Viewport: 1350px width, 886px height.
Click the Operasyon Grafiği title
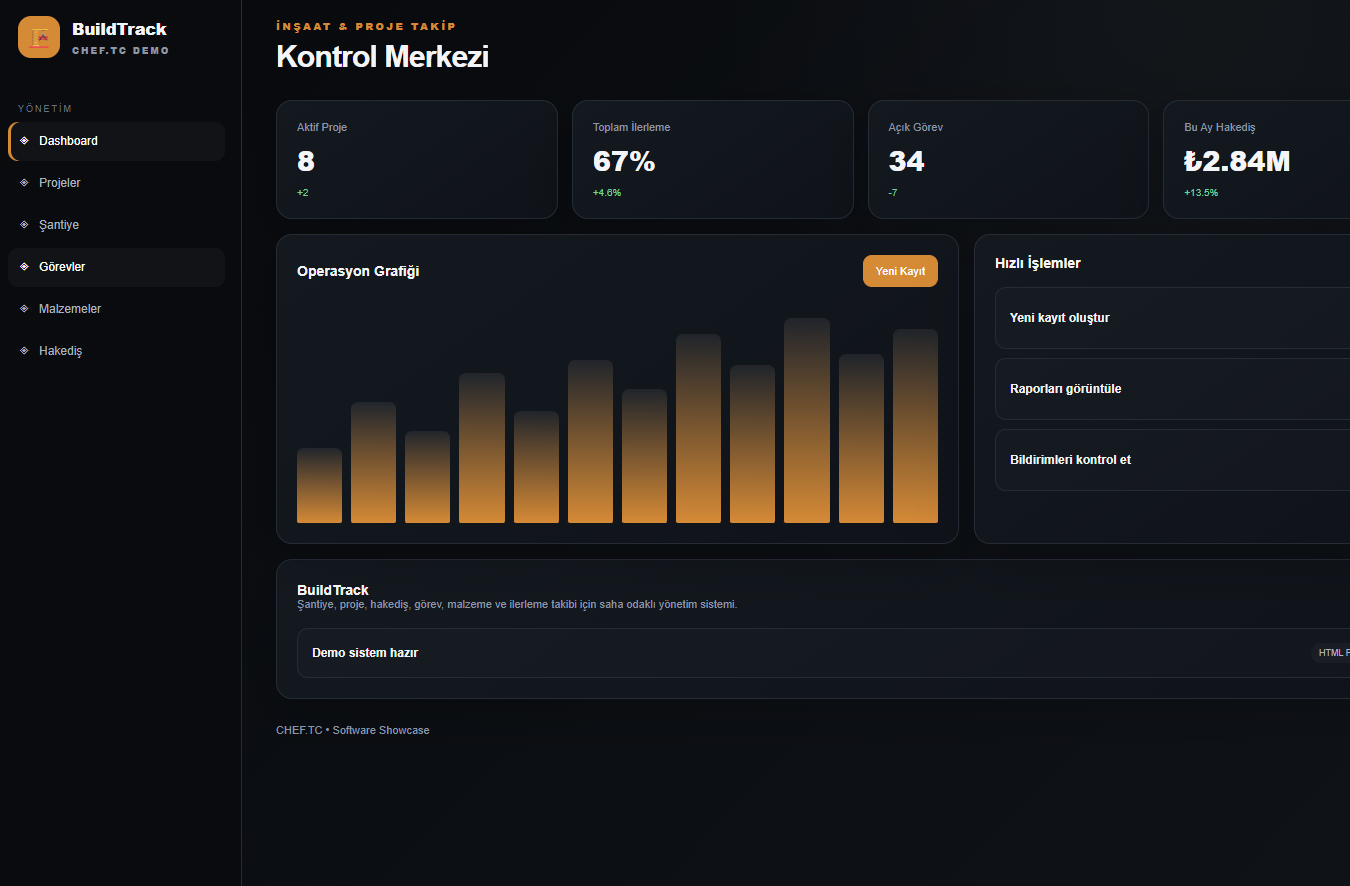(x=358, y=271)
